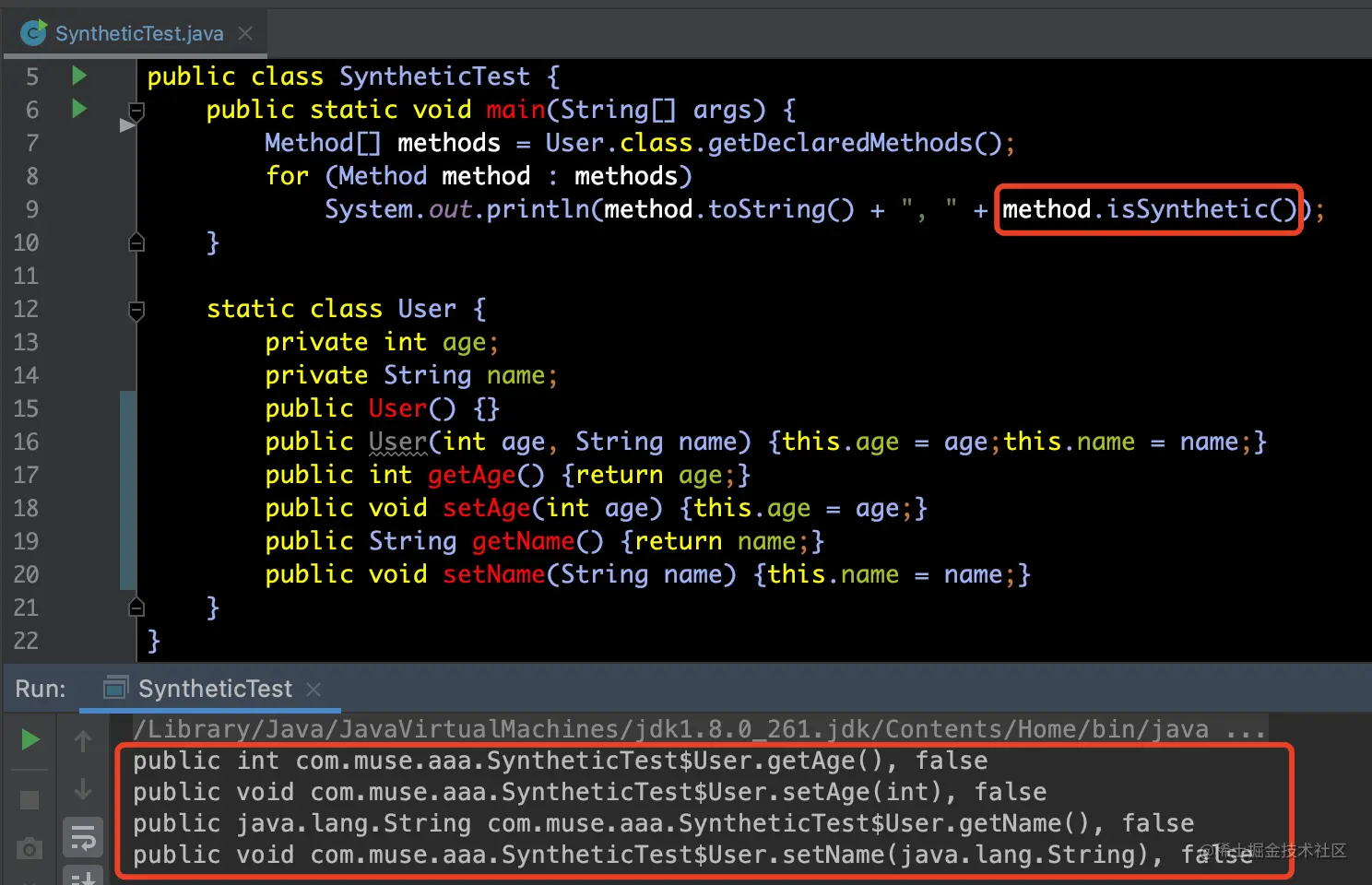Click the camera dump threads icon
Viewport: 1372px width, 885px height.
click(30, 848)
